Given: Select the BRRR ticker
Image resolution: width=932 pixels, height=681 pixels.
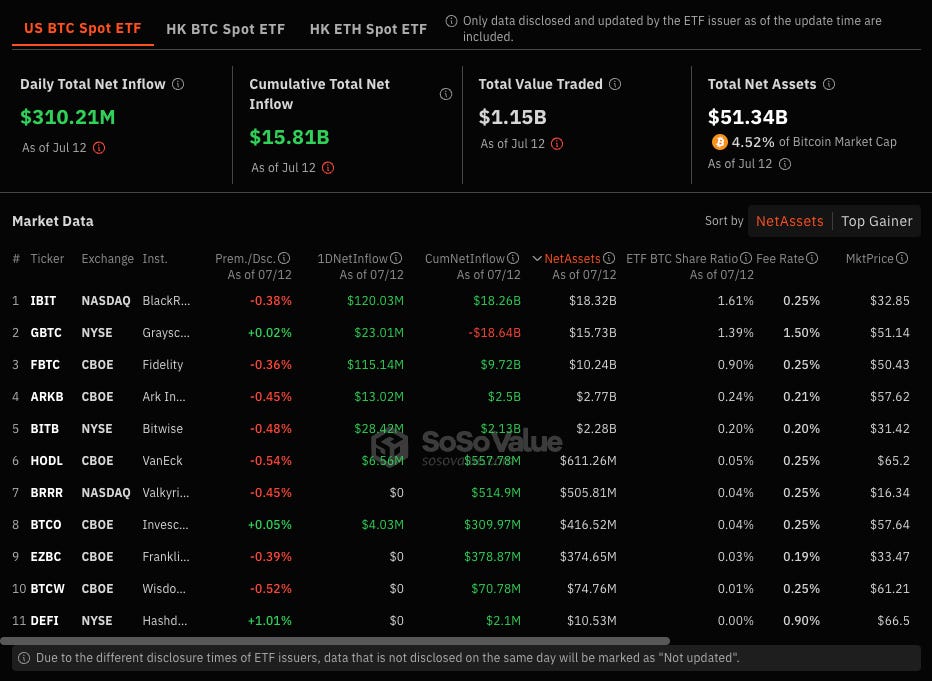Looking at the screenshot, I should pos(46,493).
